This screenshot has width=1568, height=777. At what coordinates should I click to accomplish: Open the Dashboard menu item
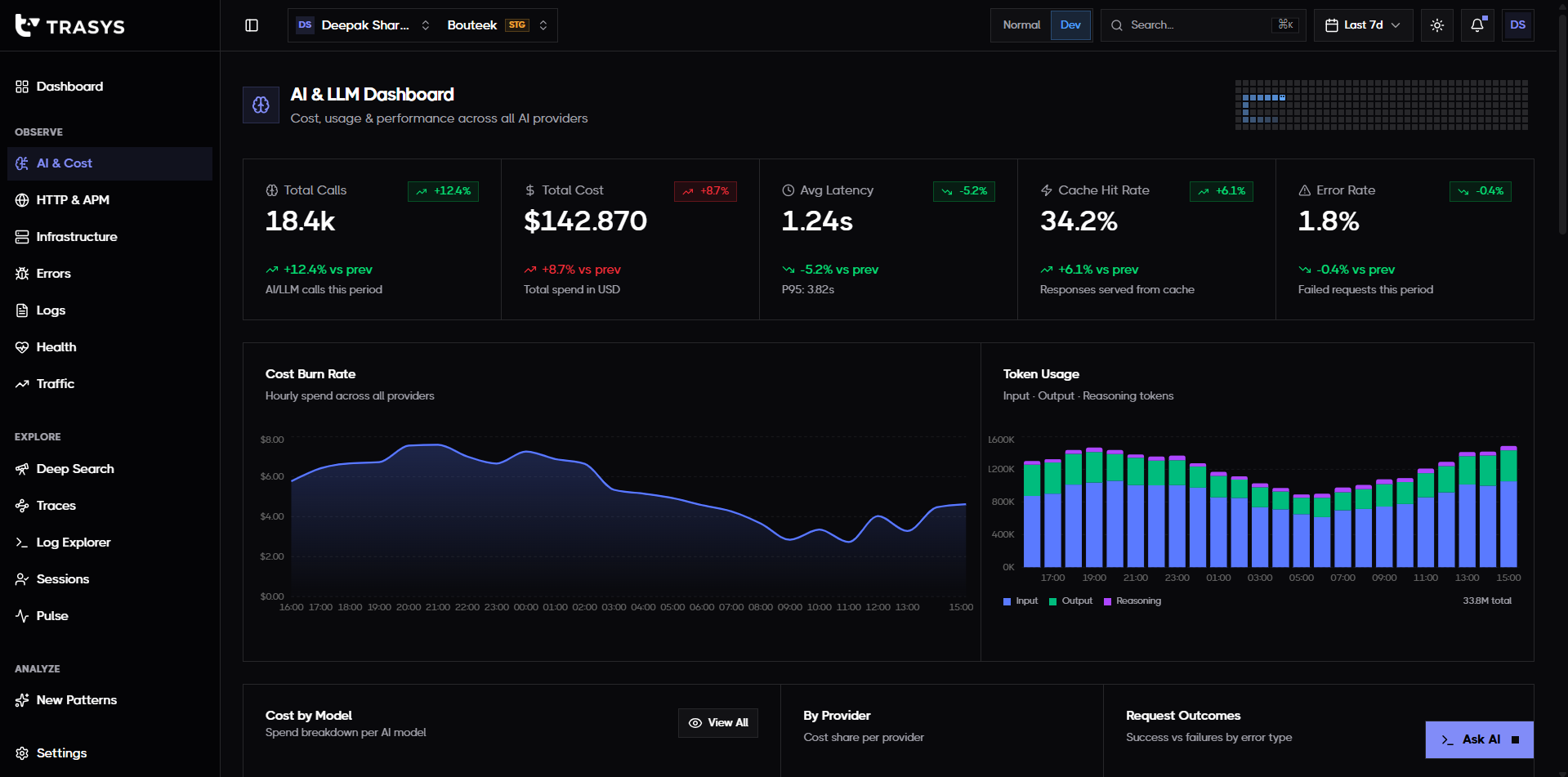(109, 87)
